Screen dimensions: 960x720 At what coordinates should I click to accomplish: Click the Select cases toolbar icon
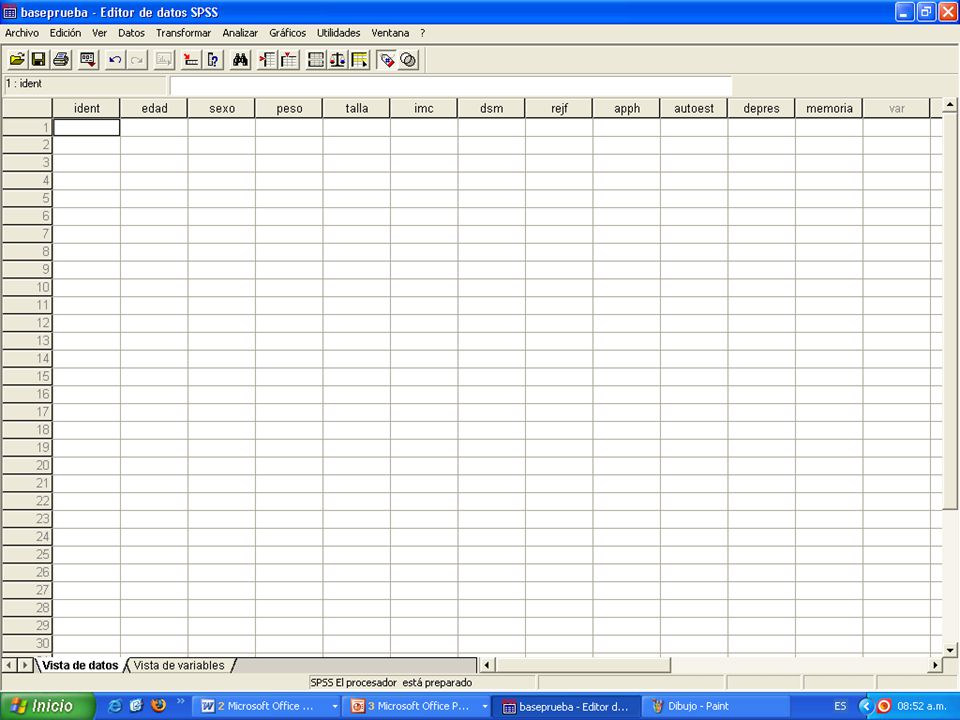pyautogui.click(x=359, y=60)
